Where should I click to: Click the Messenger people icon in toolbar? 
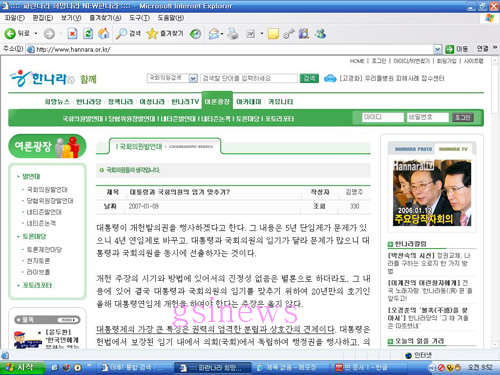[320, 34]
